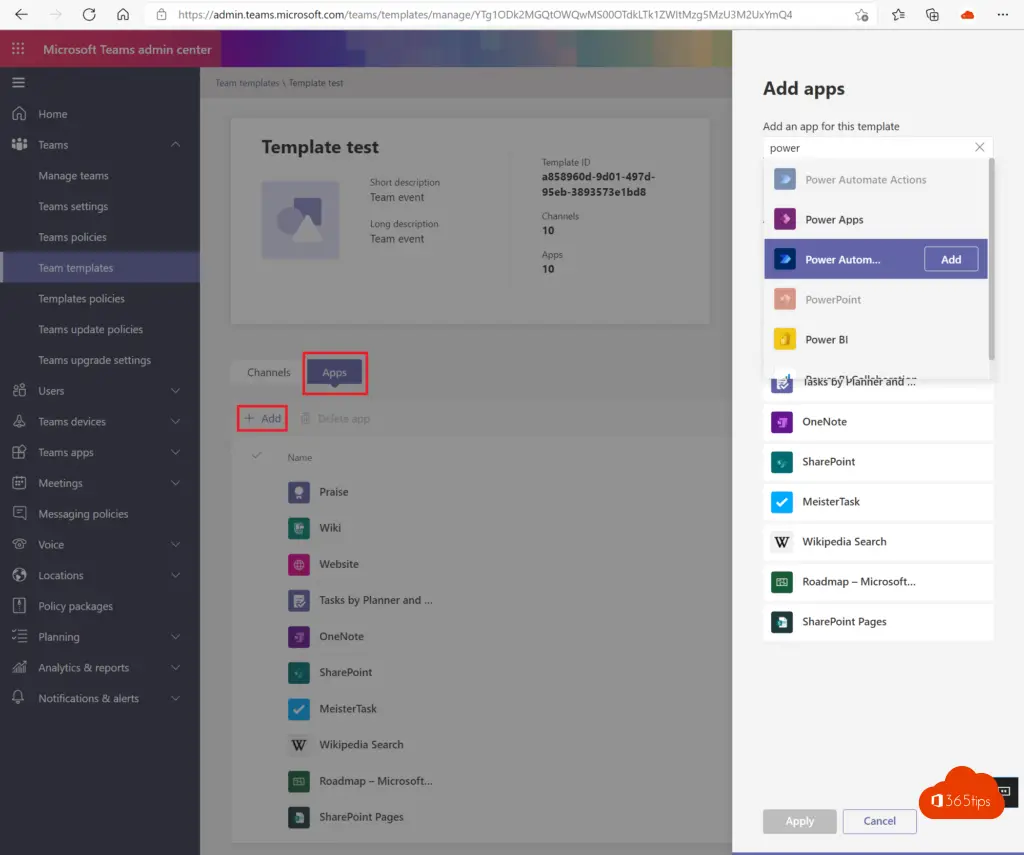Click Messaging policies sidebar icon

tap(19, 513)
